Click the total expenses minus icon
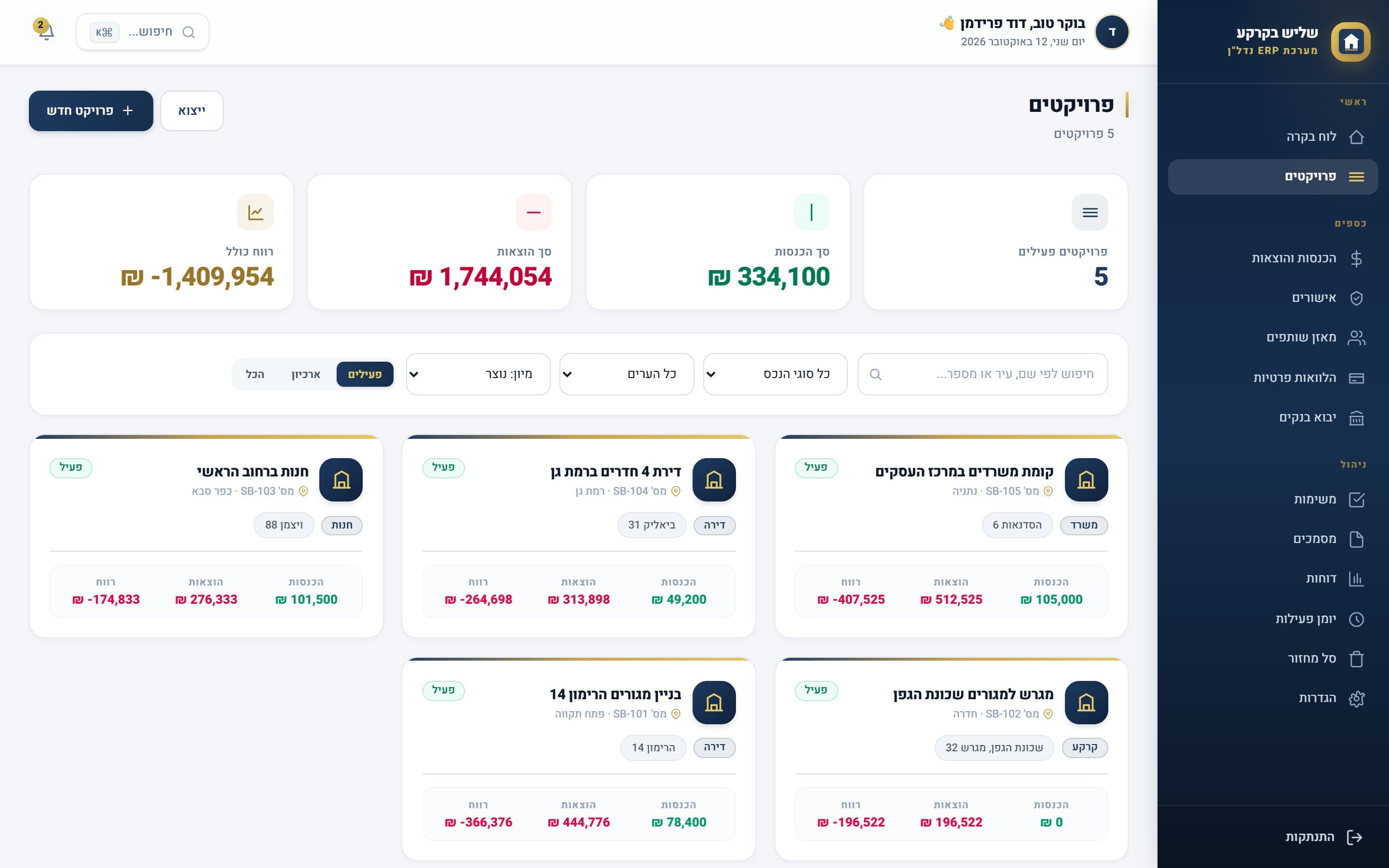The height and width of the screenshot is (868, 1389). pyautogui.click(x=534, y=212)
